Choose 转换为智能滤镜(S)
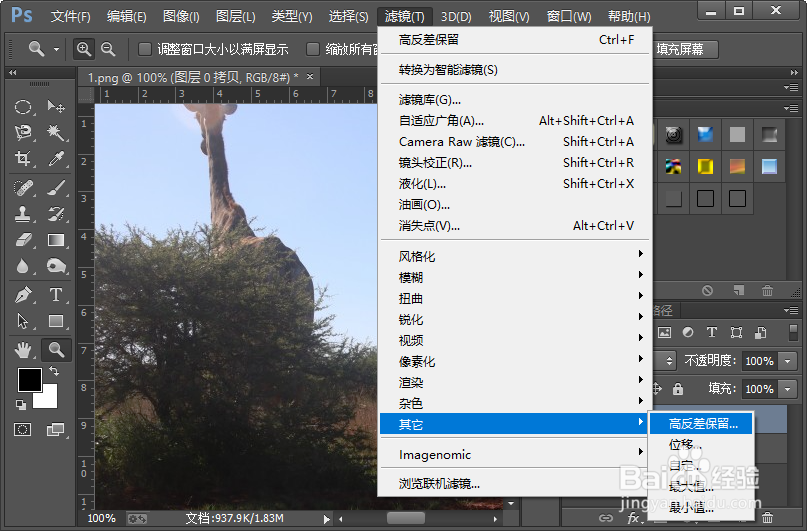Image resolution: width=807 pixels, height=531 pixels. 514,69
